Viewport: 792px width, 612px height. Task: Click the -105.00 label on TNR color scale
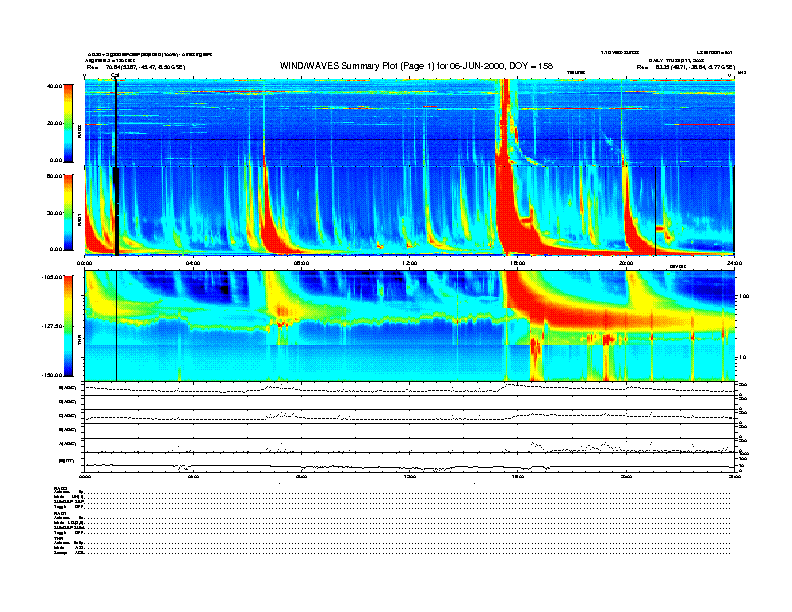click(x=53, y=277)
